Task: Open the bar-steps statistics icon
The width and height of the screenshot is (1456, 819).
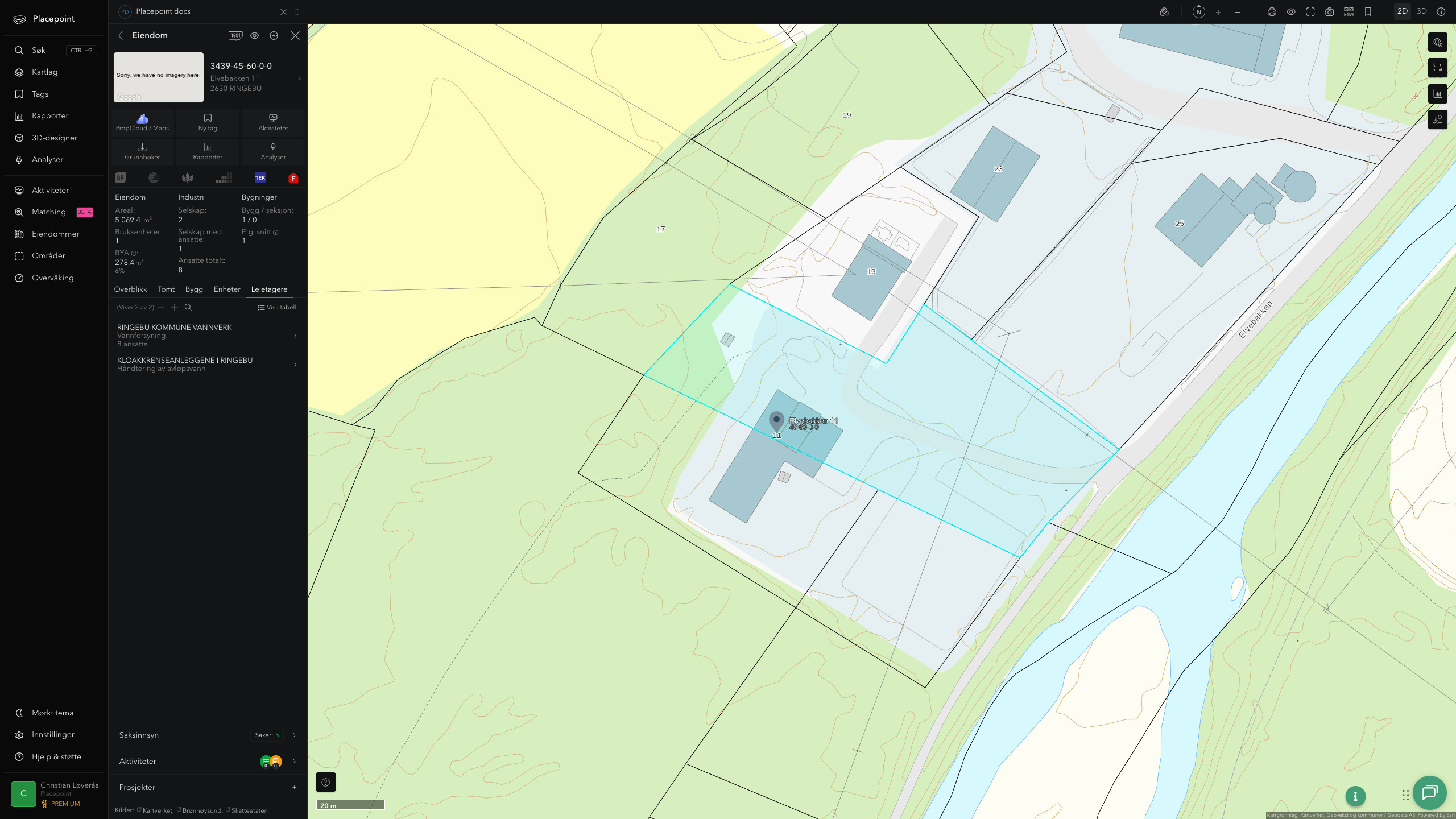Action: [x=224, y=178]
